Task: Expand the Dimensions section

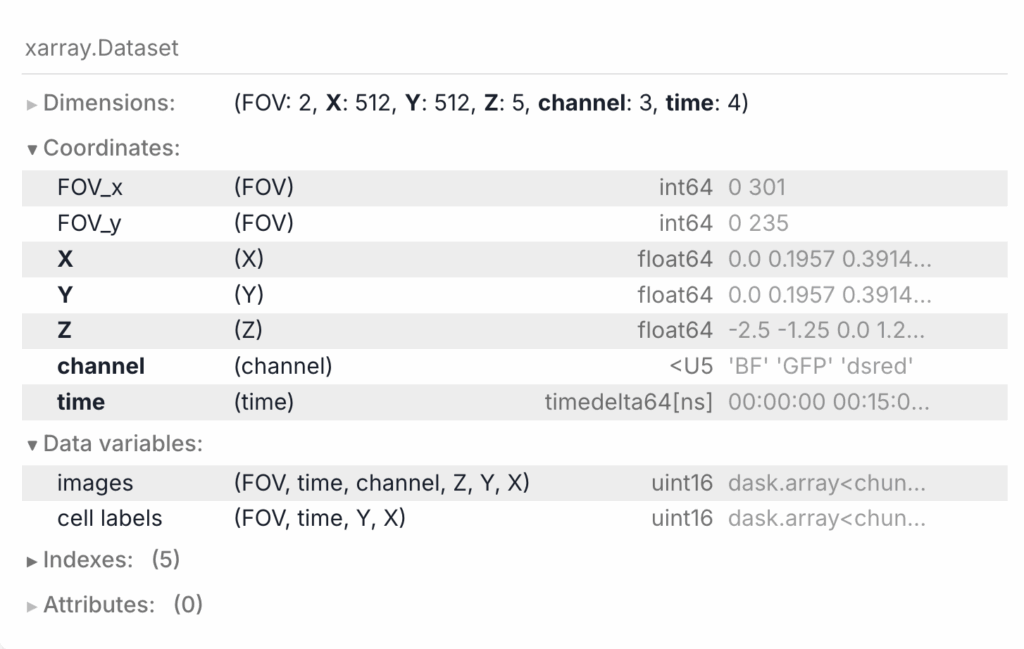Action: click(108, 103)
